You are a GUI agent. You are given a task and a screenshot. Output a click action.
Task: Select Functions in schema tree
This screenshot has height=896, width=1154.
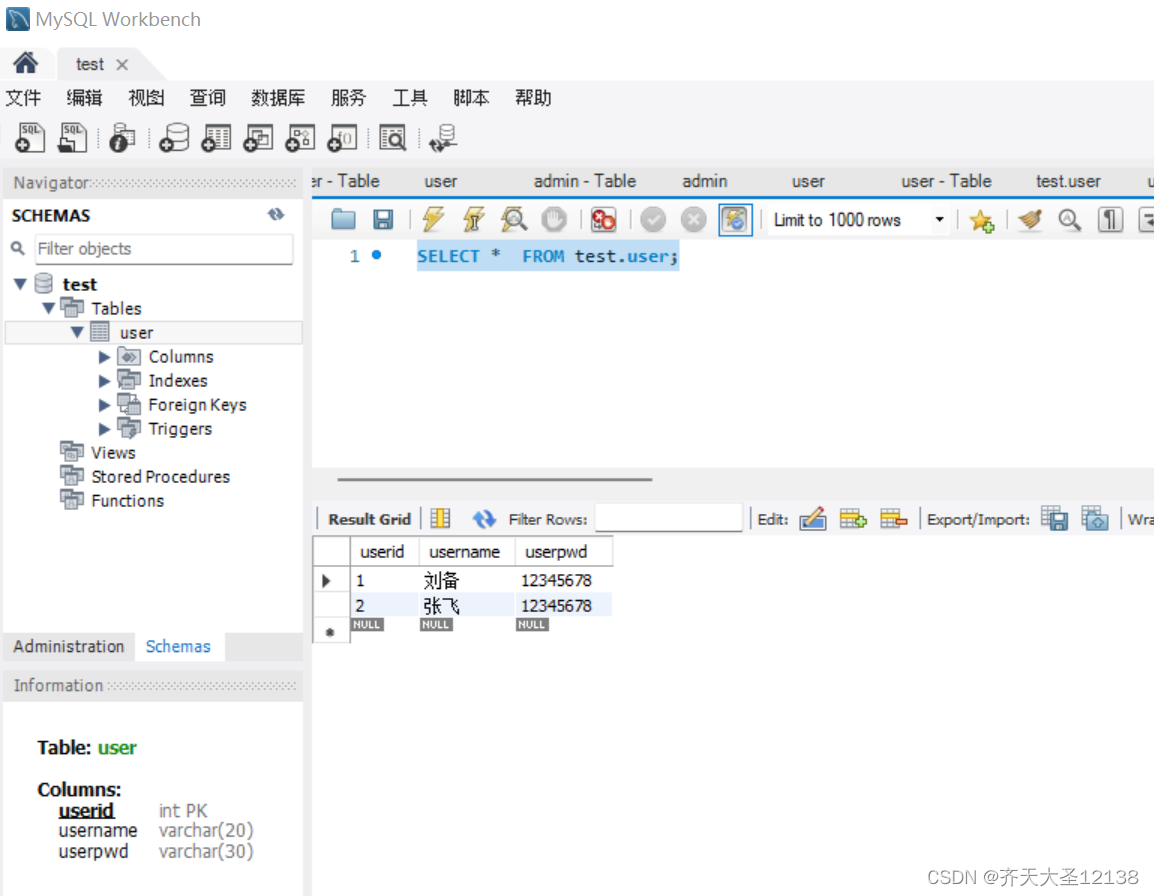coord(127,501)
